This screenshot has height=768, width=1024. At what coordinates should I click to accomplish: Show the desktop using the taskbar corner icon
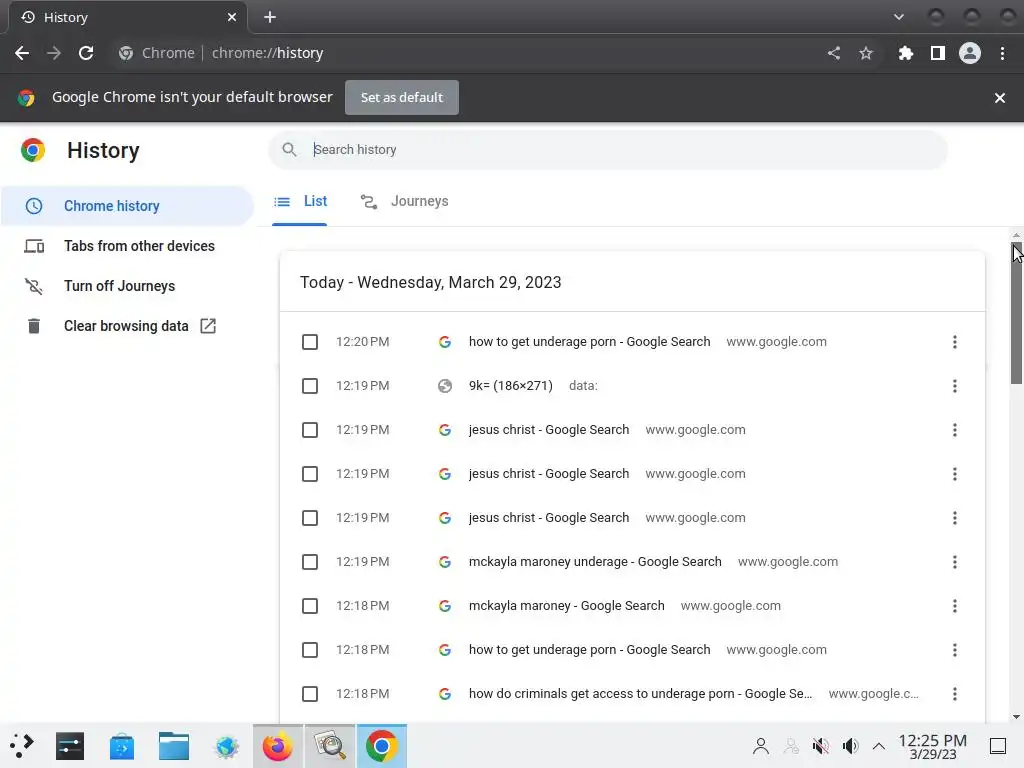pos(998,746)
